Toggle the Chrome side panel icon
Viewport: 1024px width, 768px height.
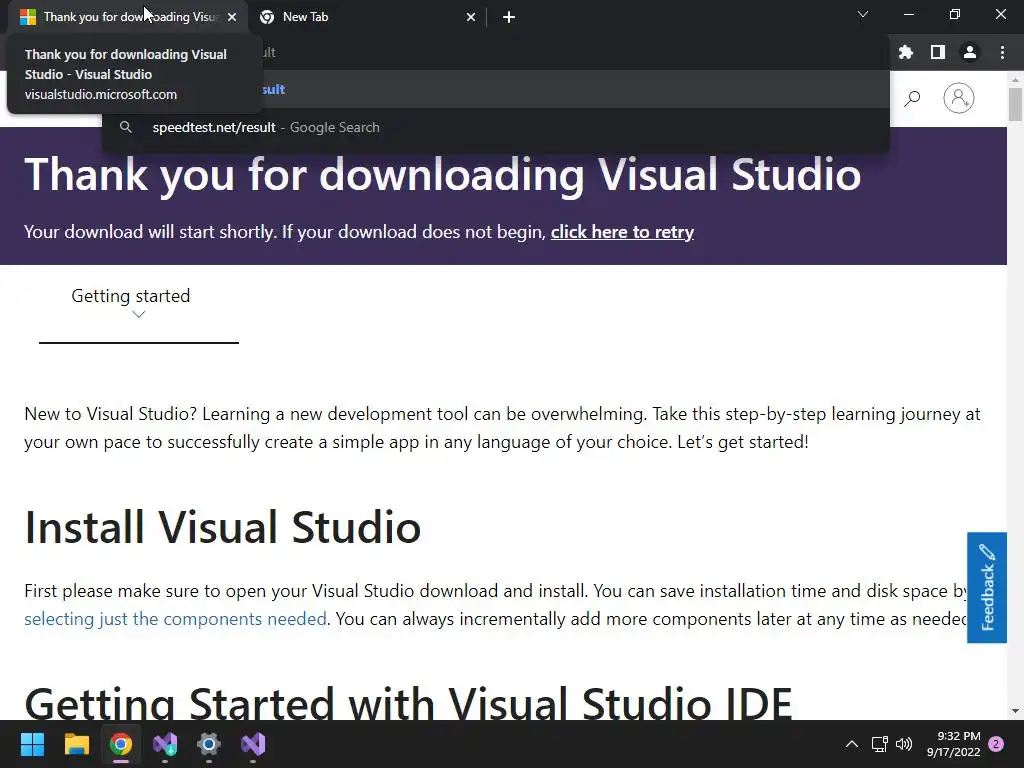click(938, 52)
